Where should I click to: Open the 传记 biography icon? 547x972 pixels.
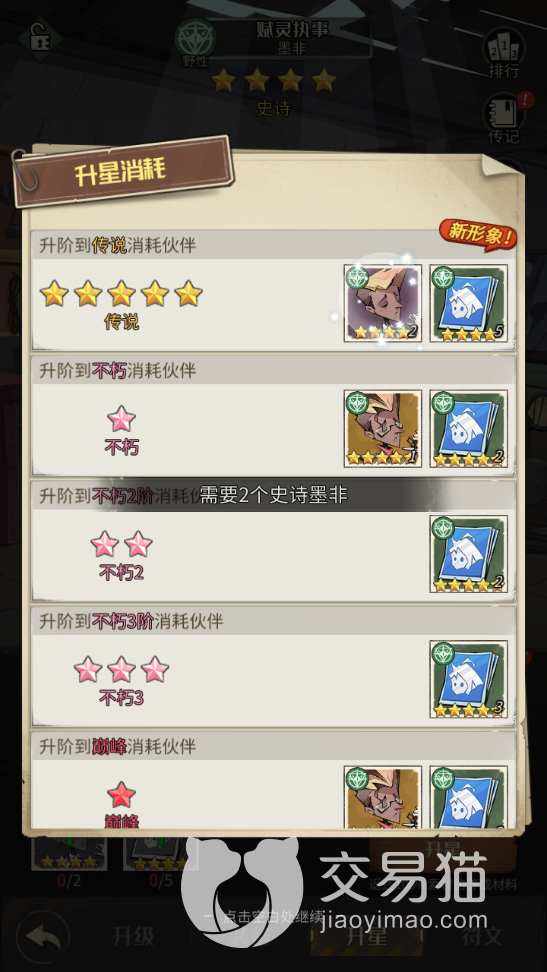[503, 119]
